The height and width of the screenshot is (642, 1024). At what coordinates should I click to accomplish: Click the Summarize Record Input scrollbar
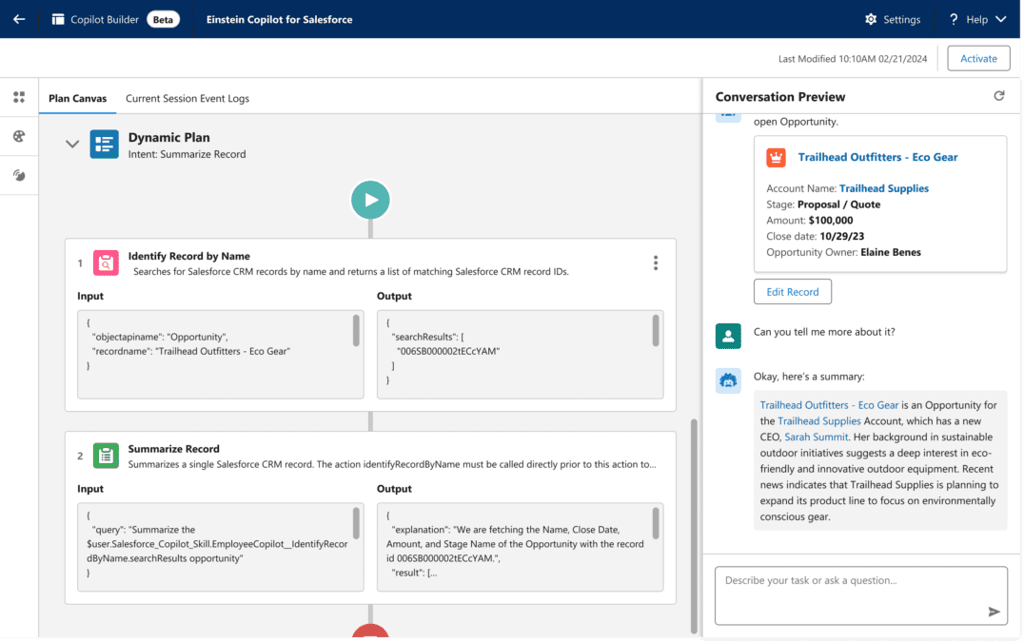356,523
